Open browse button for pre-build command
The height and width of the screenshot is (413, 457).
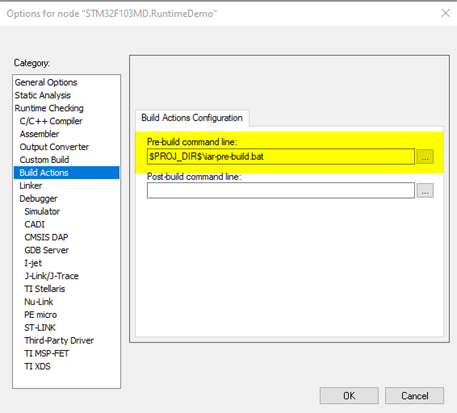(425, 157)
